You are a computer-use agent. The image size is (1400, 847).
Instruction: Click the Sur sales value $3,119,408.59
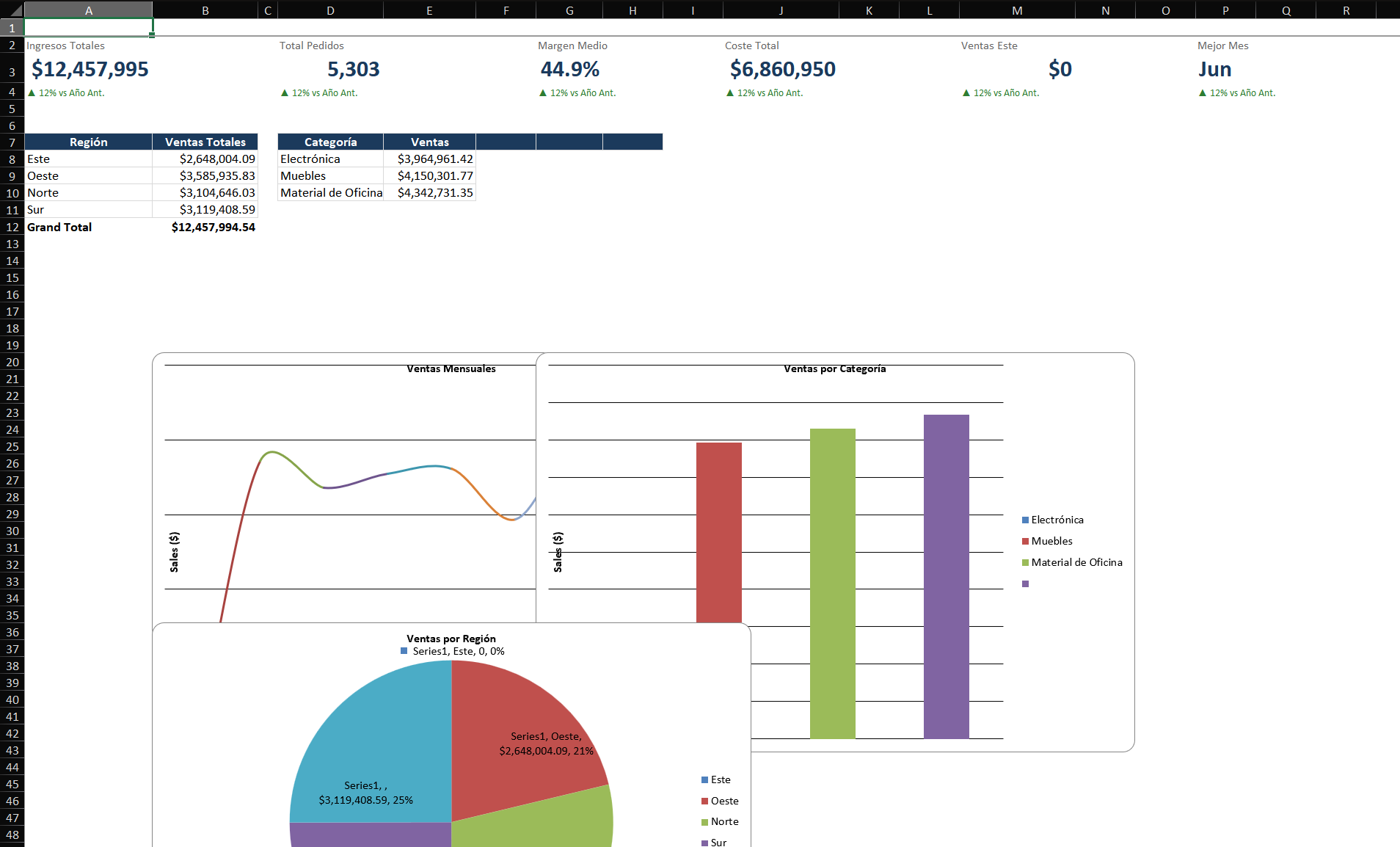(x=205, y=210)
